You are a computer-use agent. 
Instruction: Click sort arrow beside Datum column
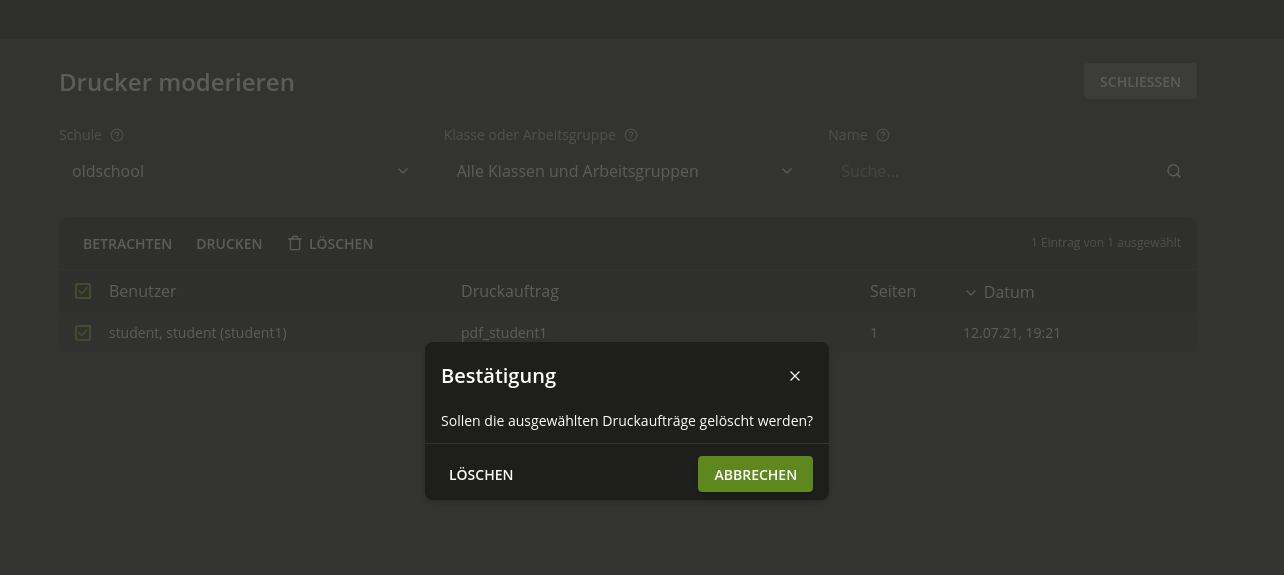coord(970,293)
